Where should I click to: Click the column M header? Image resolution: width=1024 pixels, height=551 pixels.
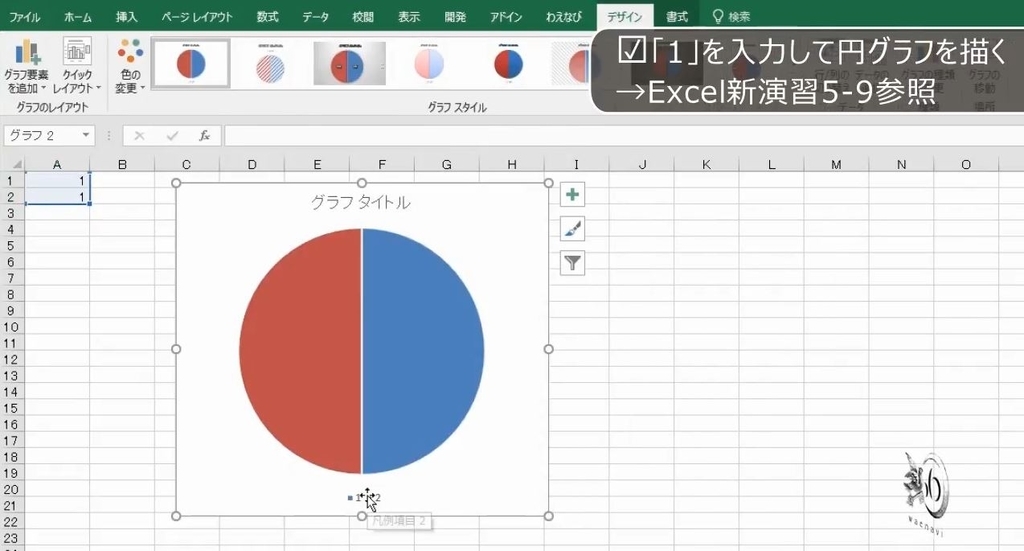[836, 165]
